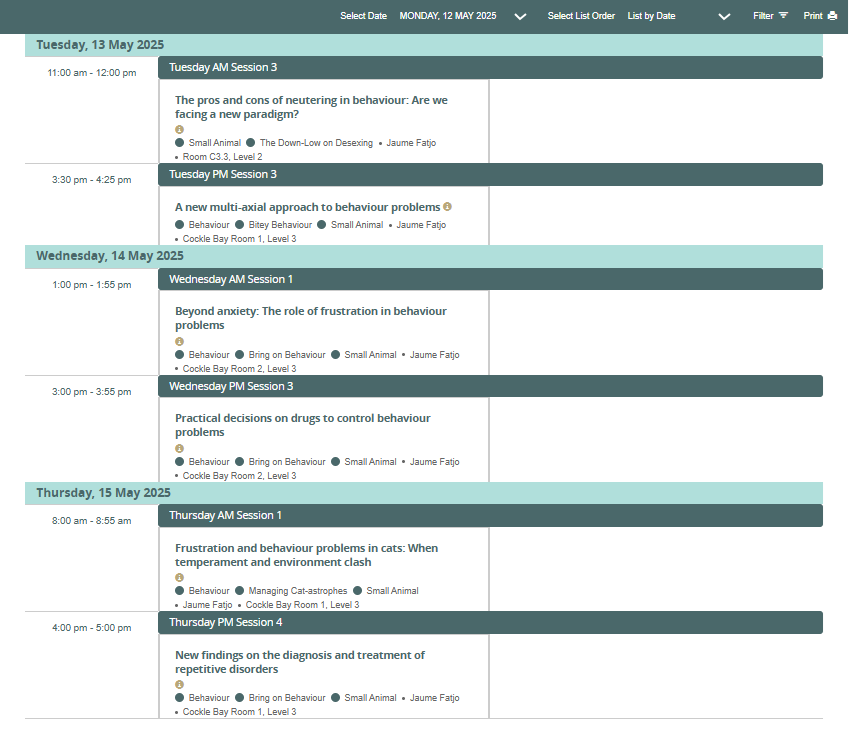851x742 pixels.
Task: Click info icon under Practical decisions on drugs
Action: [180, 449]
